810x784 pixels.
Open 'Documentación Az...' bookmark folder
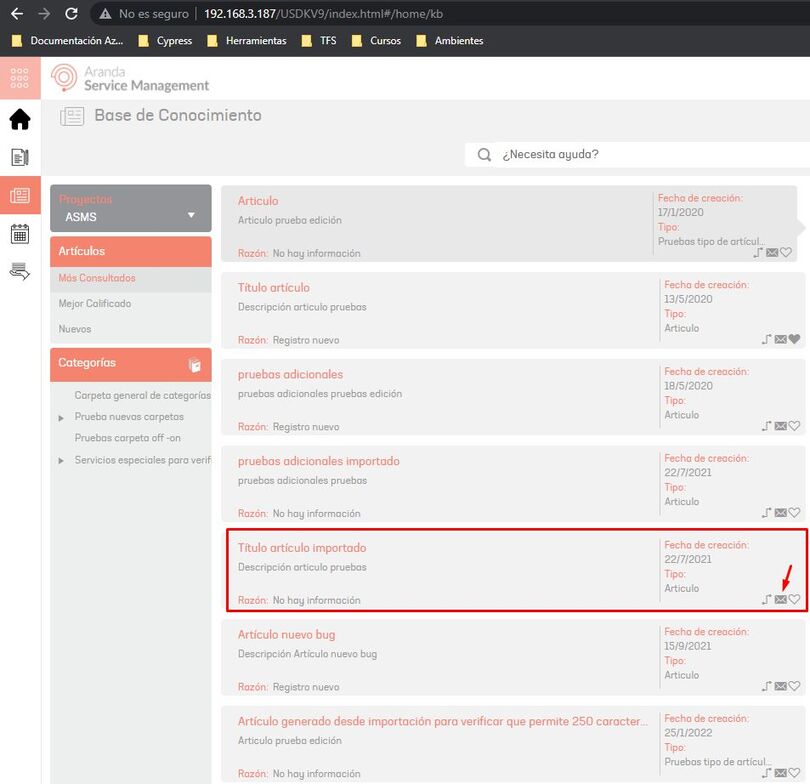pyautogui.click(x=68, y=41)
